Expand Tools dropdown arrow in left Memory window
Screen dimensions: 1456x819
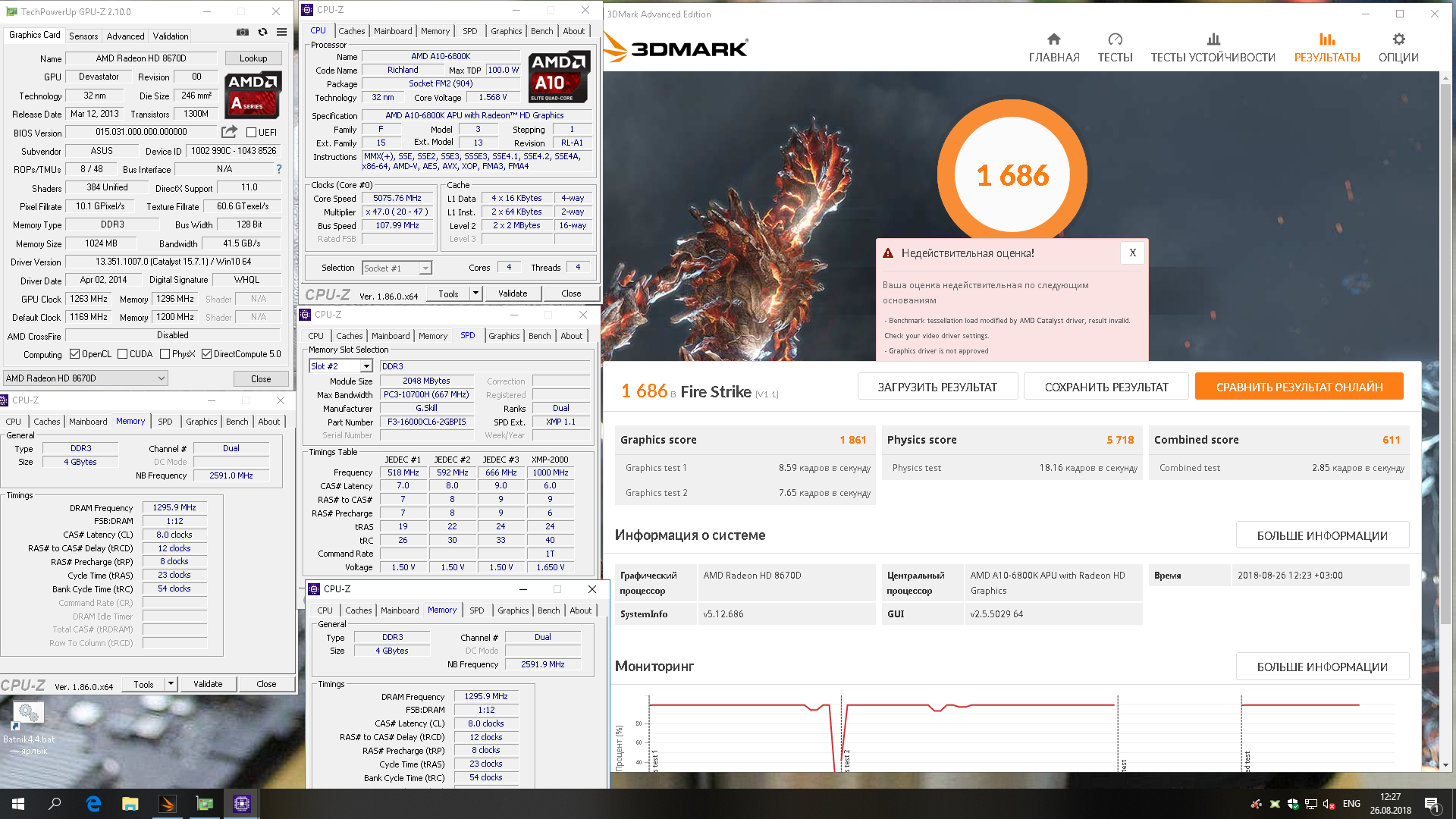tap(171, 684)
